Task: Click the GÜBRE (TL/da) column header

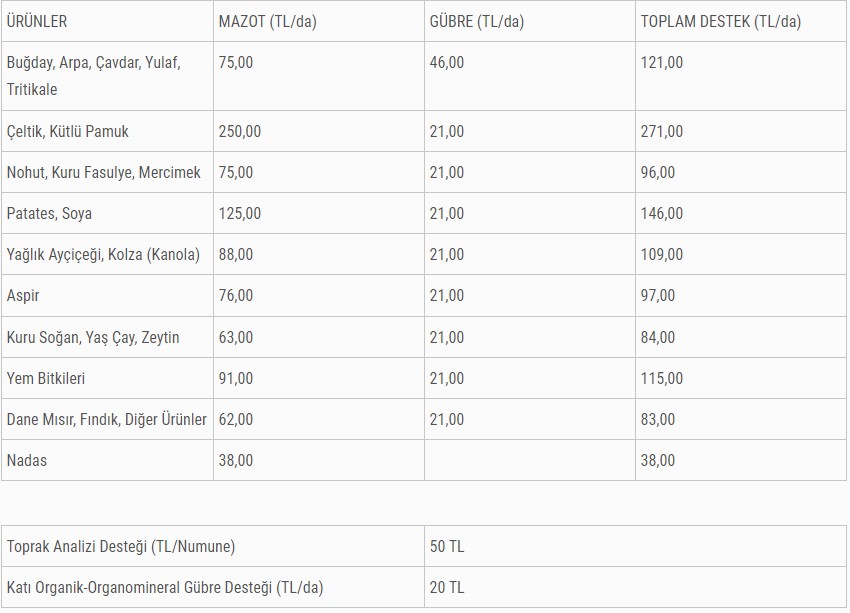Action: click(x=477, y=21)
